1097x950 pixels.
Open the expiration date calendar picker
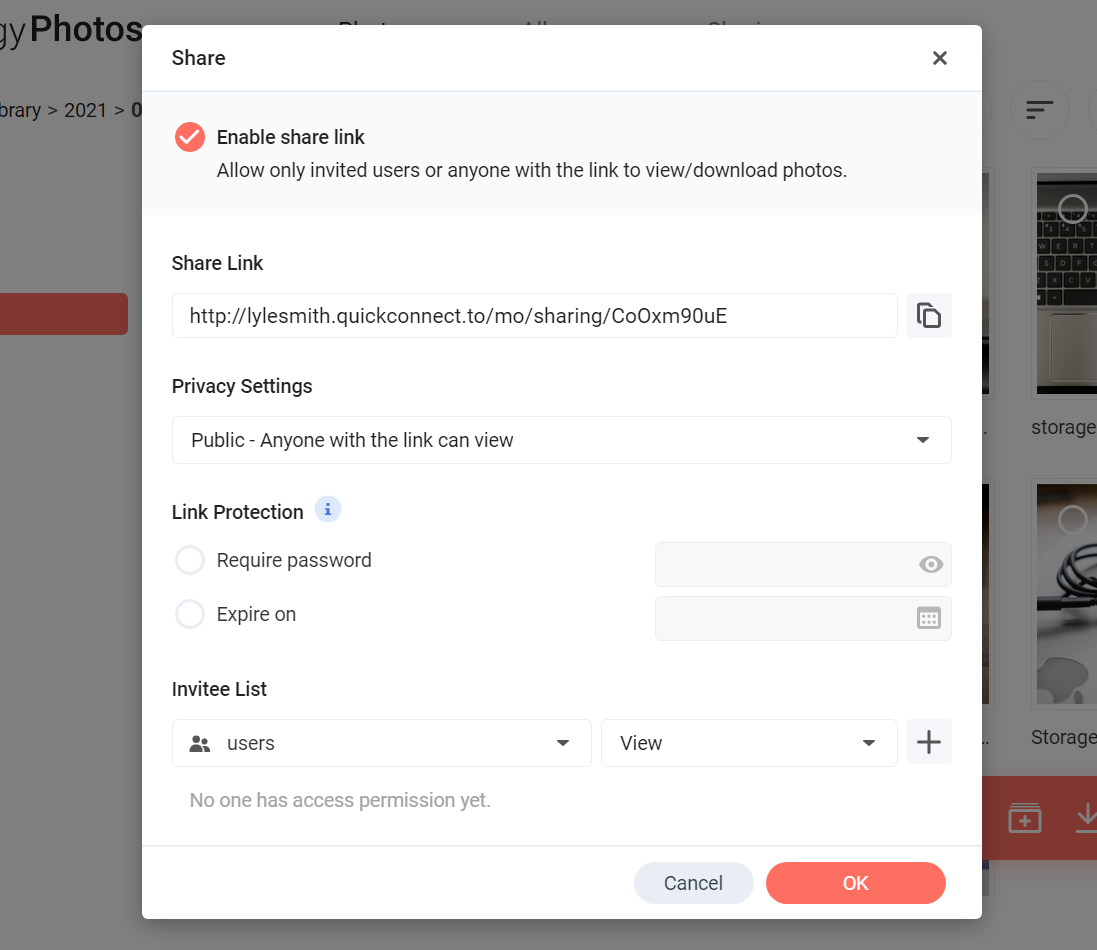coord(928,618)
